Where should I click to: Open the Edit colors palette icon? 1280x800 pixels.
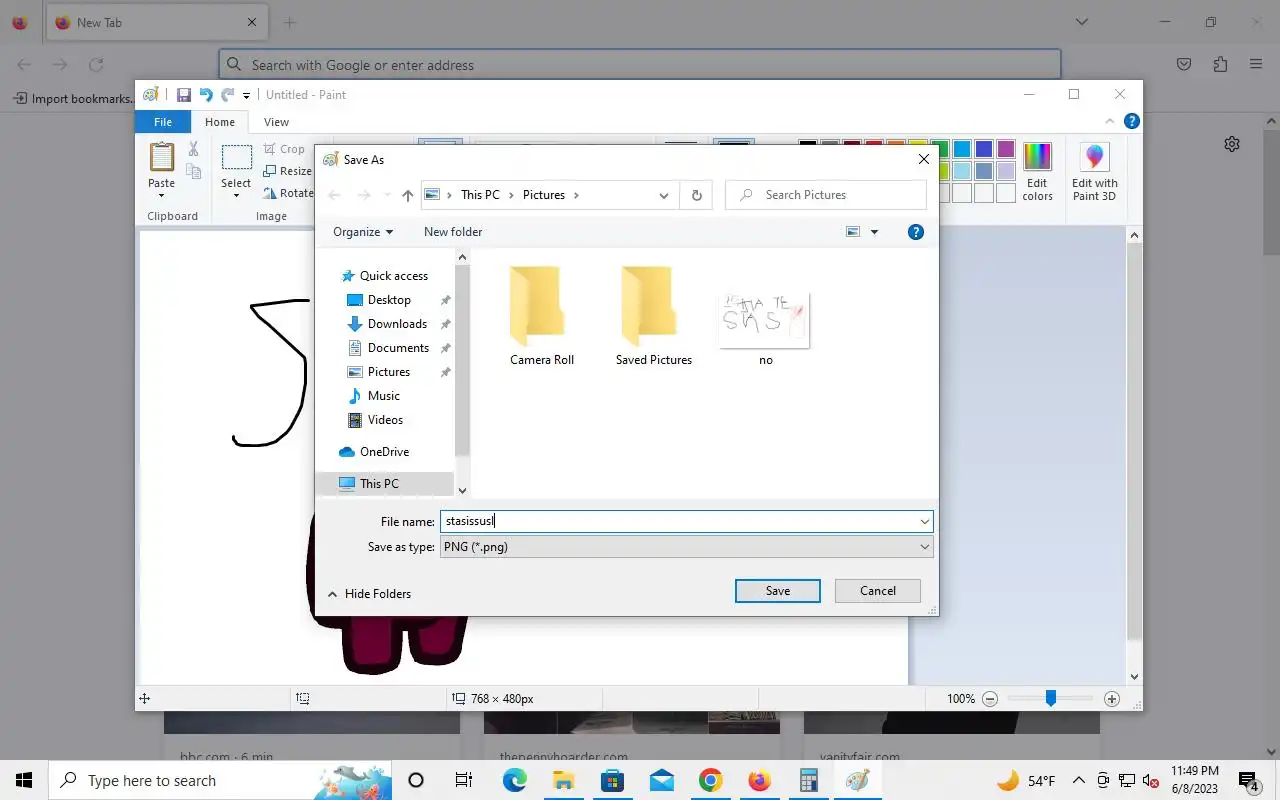click(x=1037, y=158)
